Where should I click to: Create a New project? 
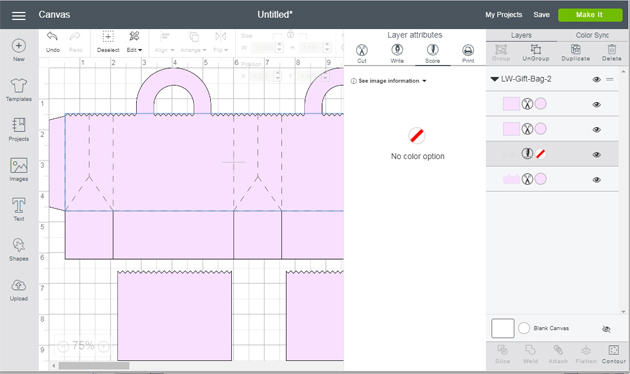(18, 50)
